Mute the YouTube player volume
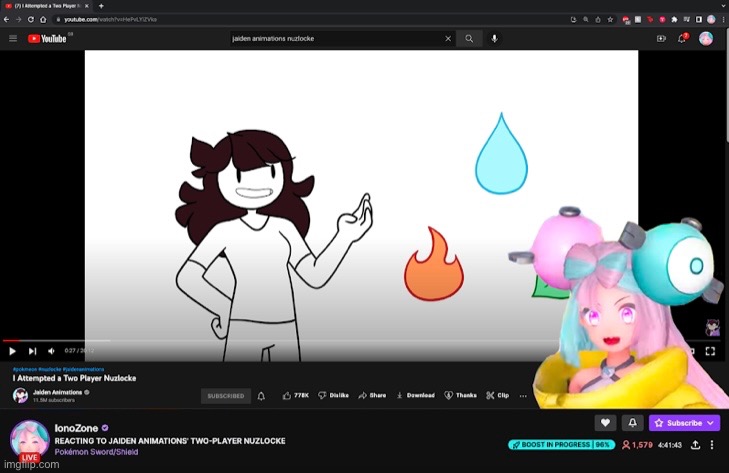 (51, 351)
